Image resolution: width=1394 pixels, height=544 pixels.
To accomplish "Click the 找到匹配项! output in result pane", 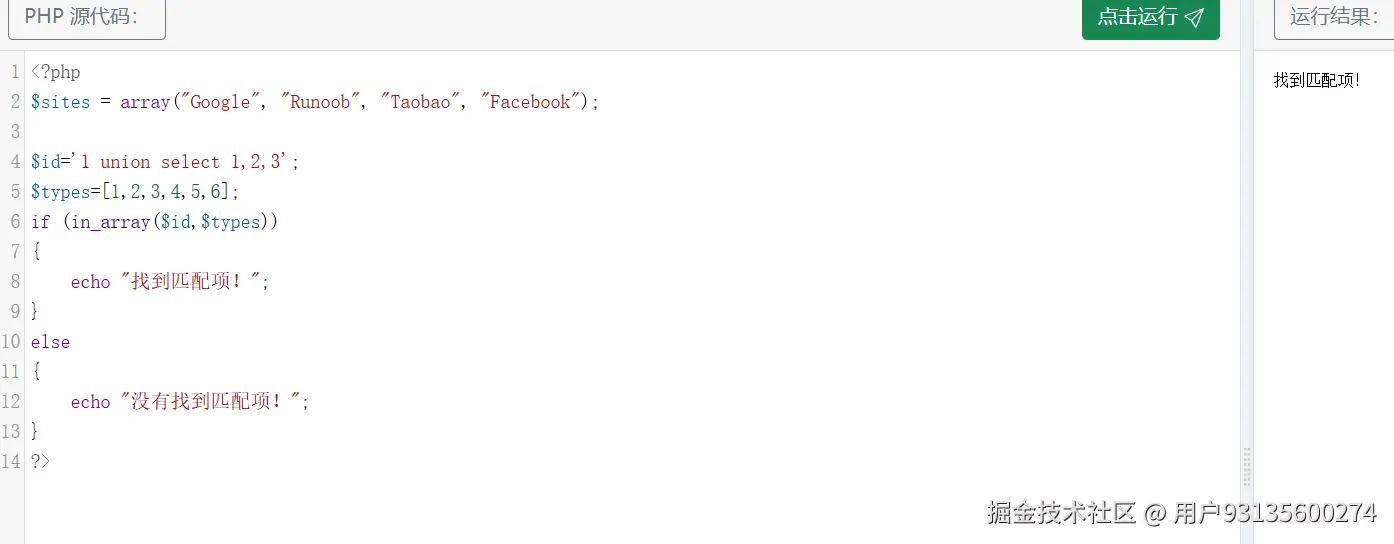I will point(1316,81).
